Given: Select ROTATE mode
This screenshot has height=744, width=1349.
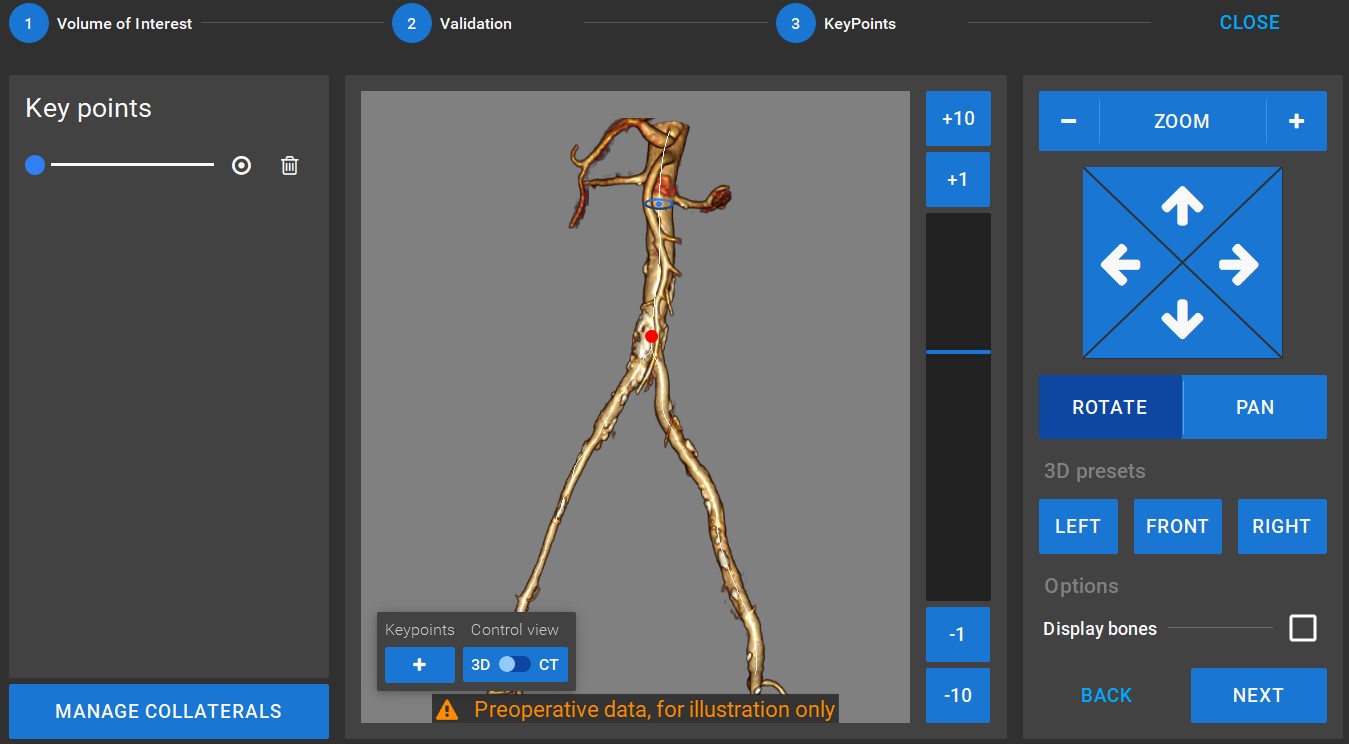Looking at the screenshot, I should 1109,407.
